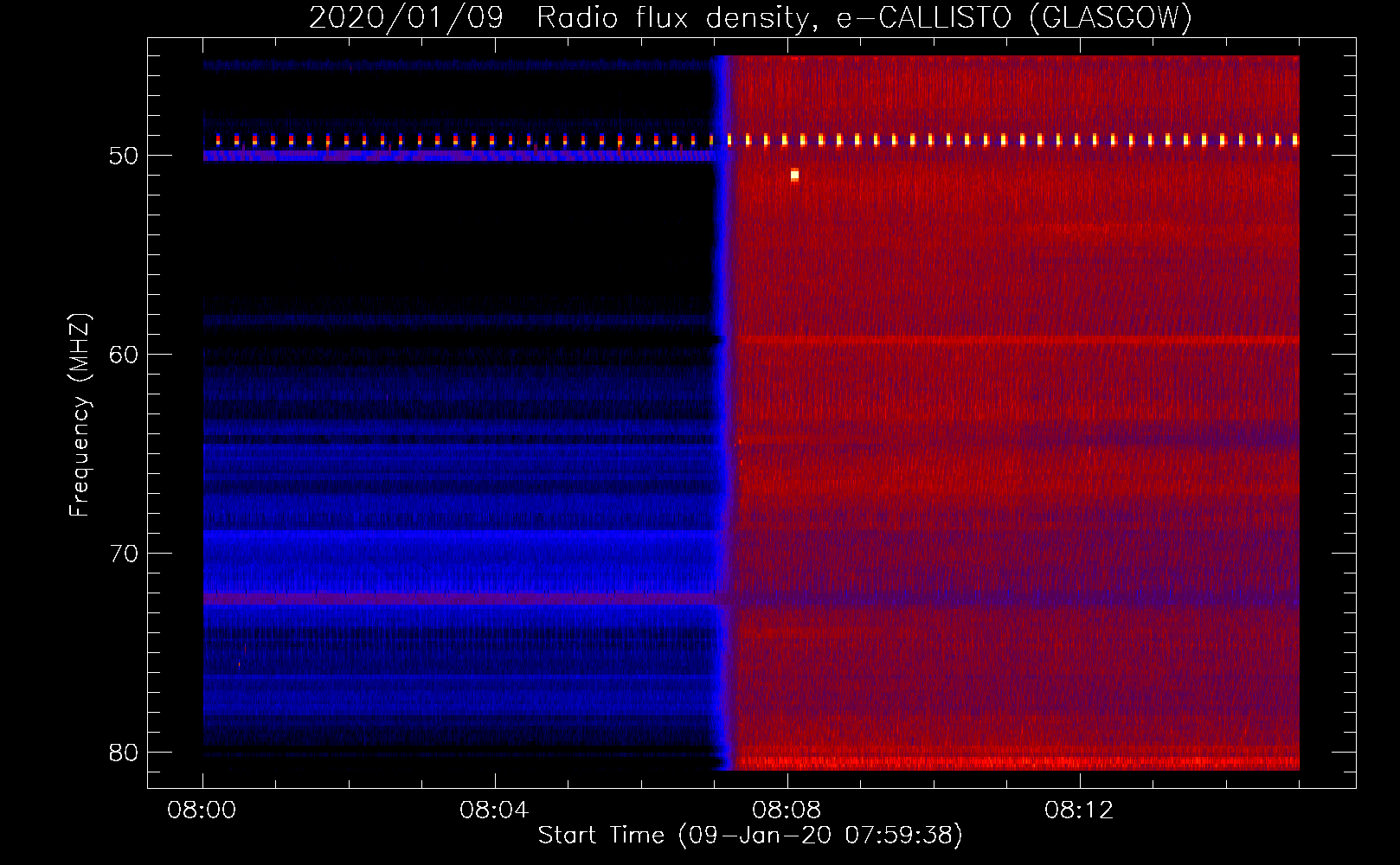The image size is (1400, 865).
Task: Click the "Start Time (09-Jan-20 07:59:38)" label
Action: [x=750, y=835]
